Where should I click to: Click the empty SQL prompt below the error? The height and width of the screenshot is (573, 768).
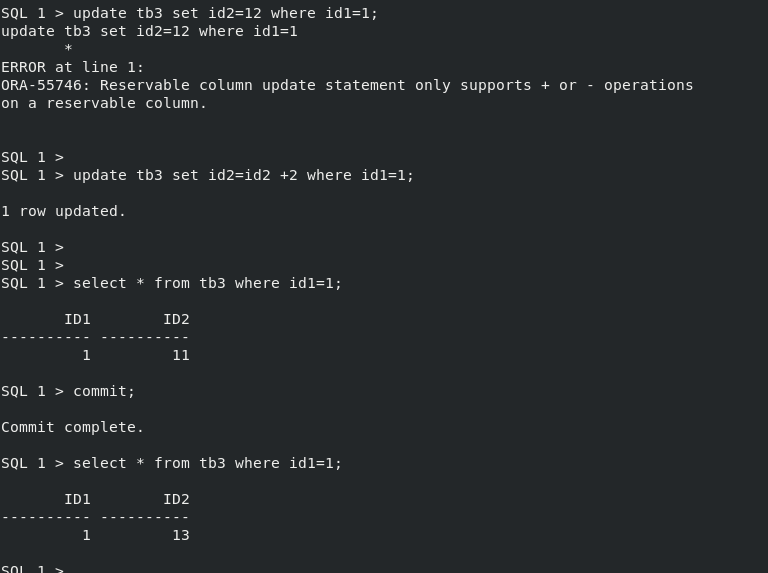[32, 157]
